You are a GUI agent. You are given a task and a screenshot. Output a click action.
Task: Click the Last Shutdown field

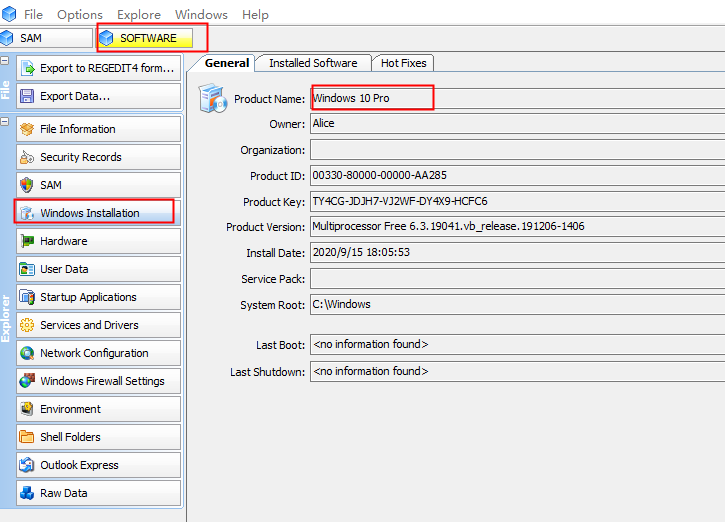517,371
